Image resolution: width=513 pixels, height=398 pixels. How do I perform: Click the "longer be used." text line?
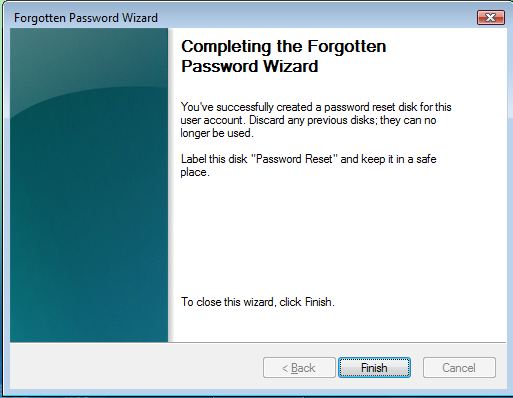pyautogui.click(x=217, y=133)
